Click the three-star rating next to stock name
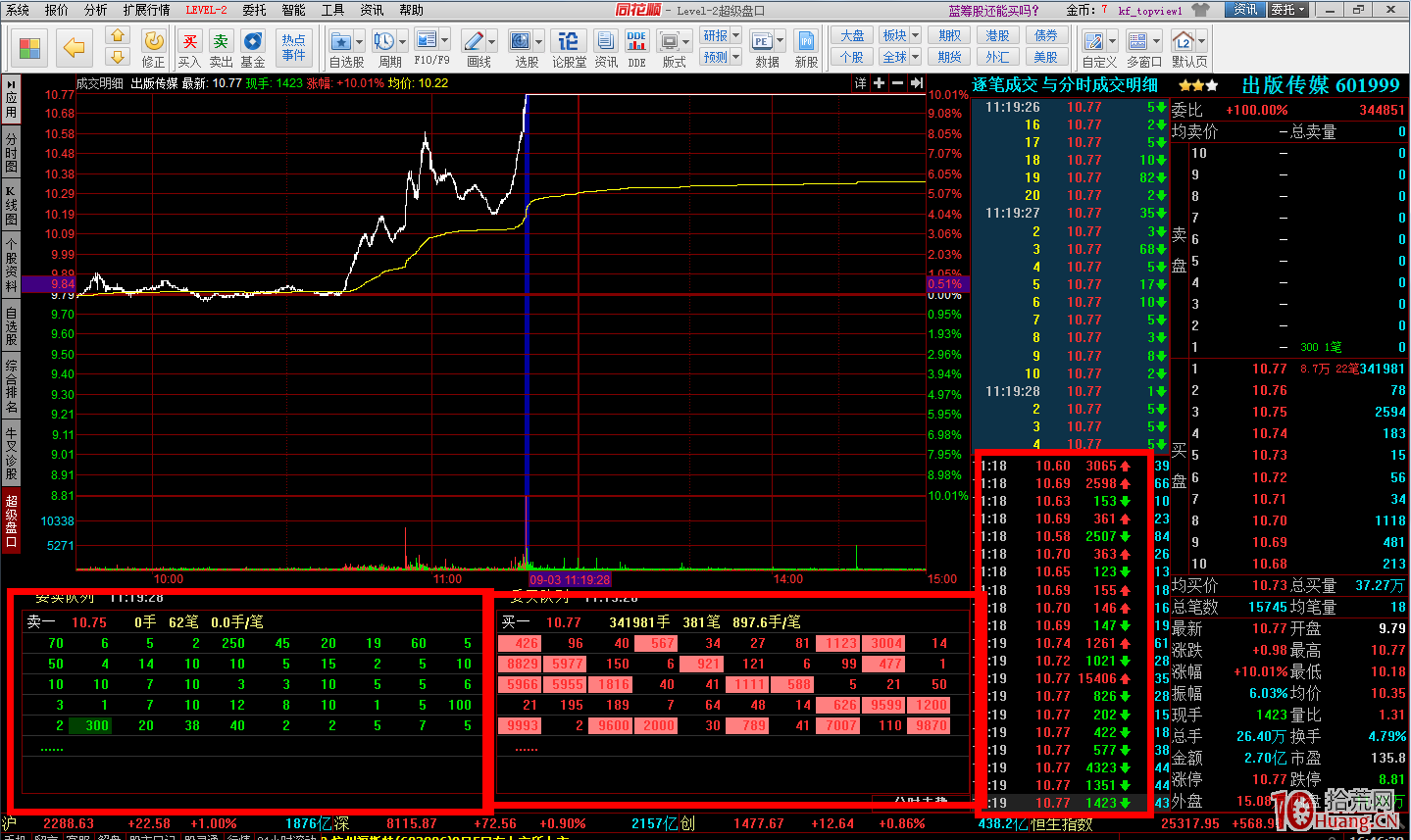 (1198, 86)
